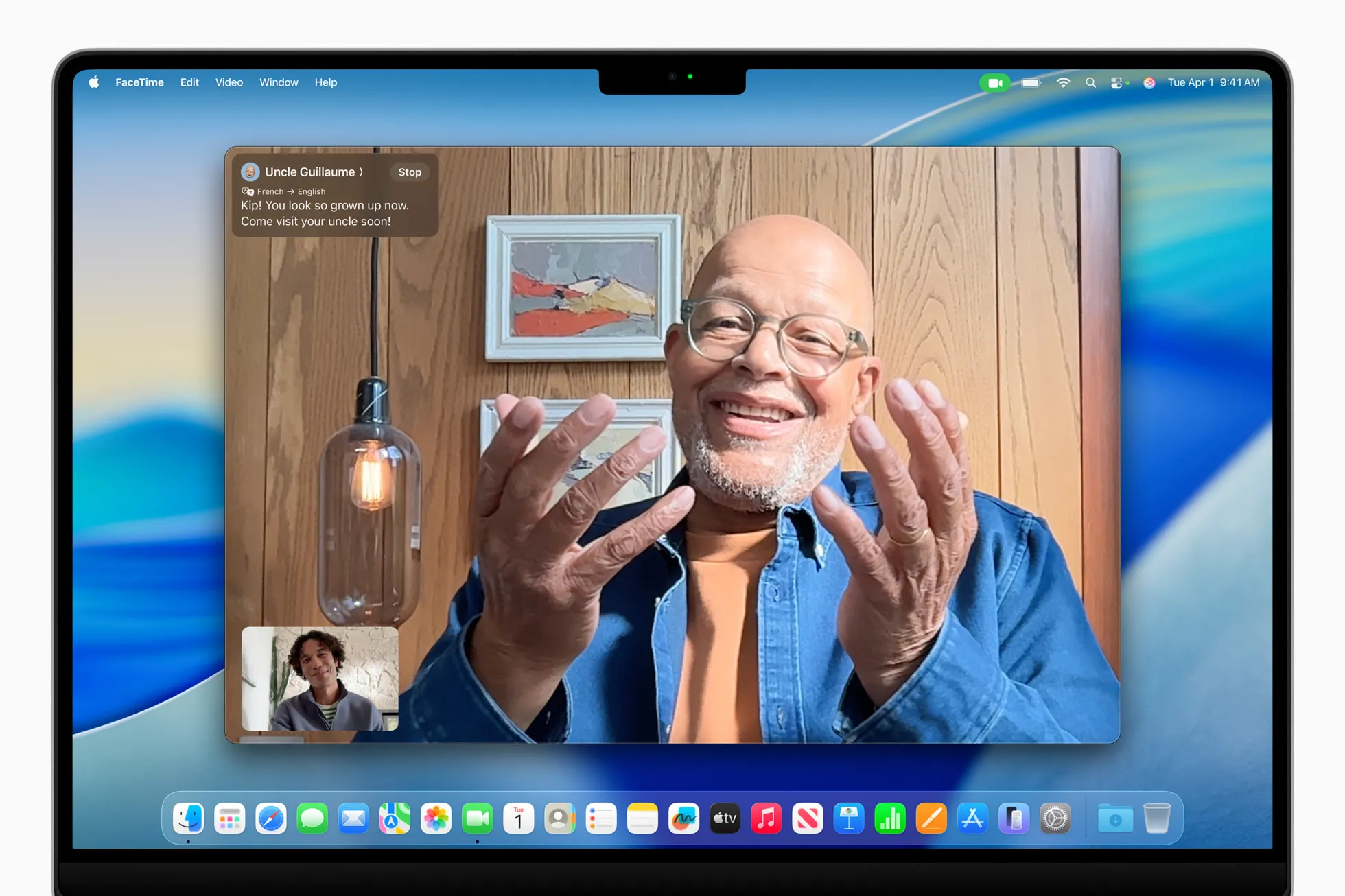Open Keynote from the Dock
The width and height of the screenshot is (1345, 896).
tap(849, 818)
